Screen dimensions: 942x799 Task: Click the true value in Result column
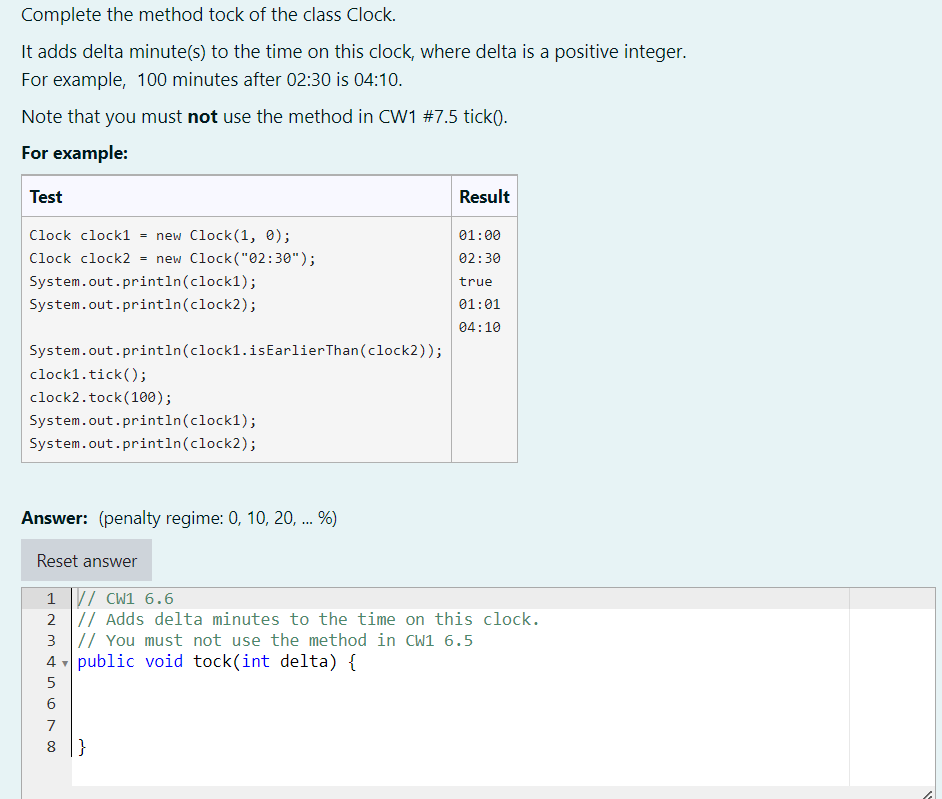475,281
